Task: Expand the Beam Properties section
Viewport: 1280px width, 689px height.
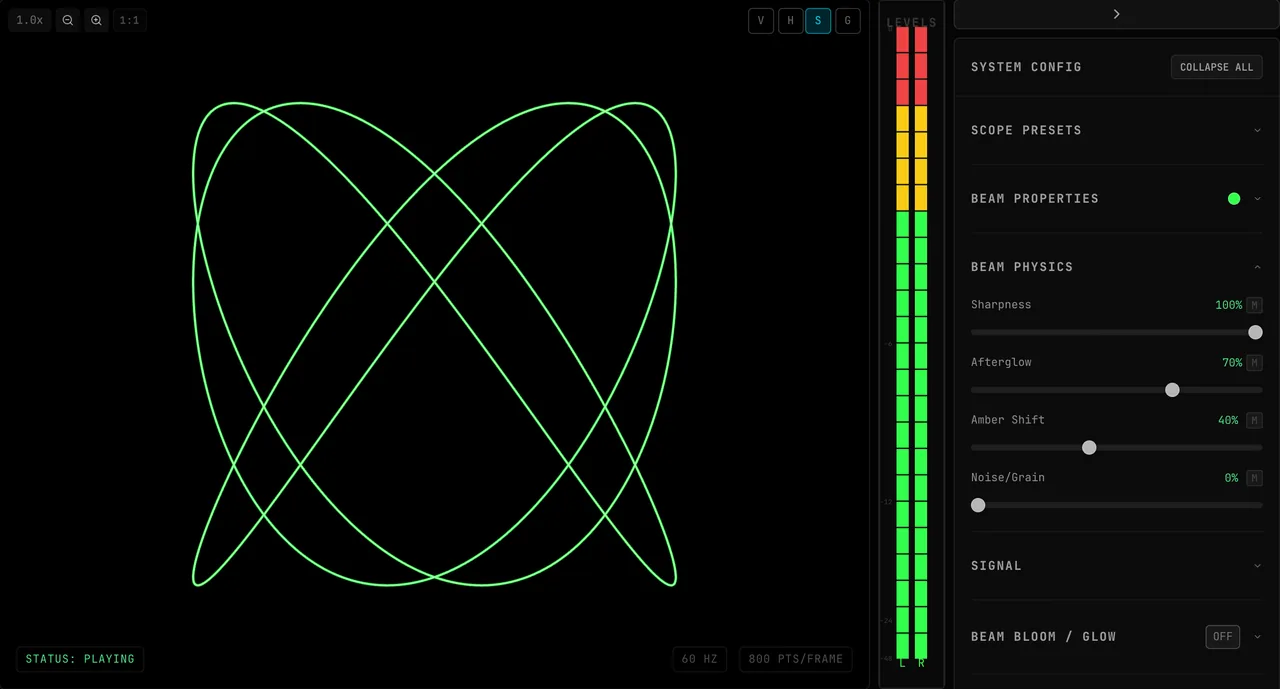Action: click(x=1116, y=198)
